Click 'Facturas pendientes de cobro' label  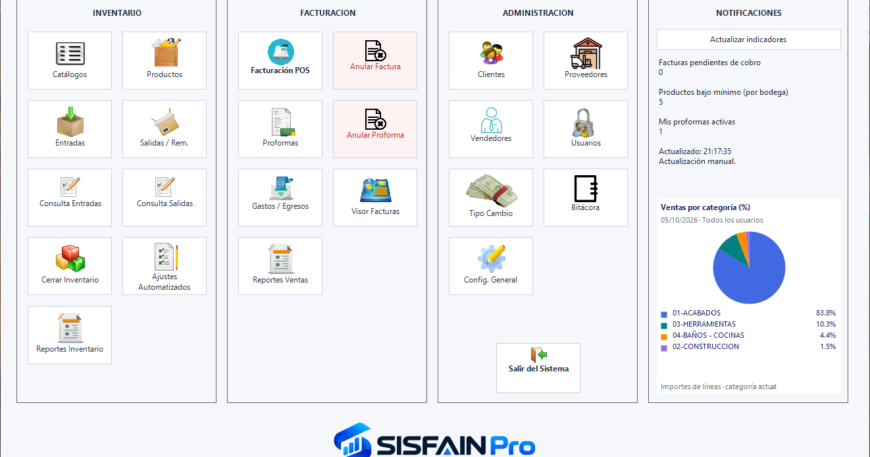710,63
